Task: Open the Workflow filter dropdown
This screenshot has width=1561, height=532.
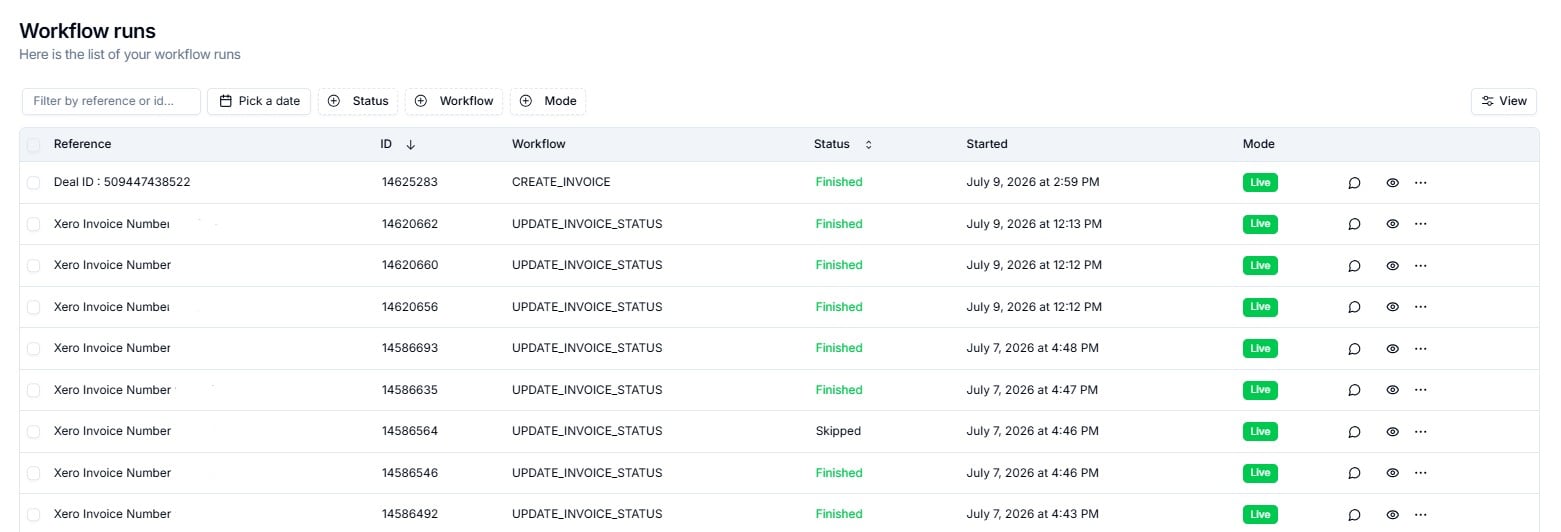Action: (x=454, y=101)
